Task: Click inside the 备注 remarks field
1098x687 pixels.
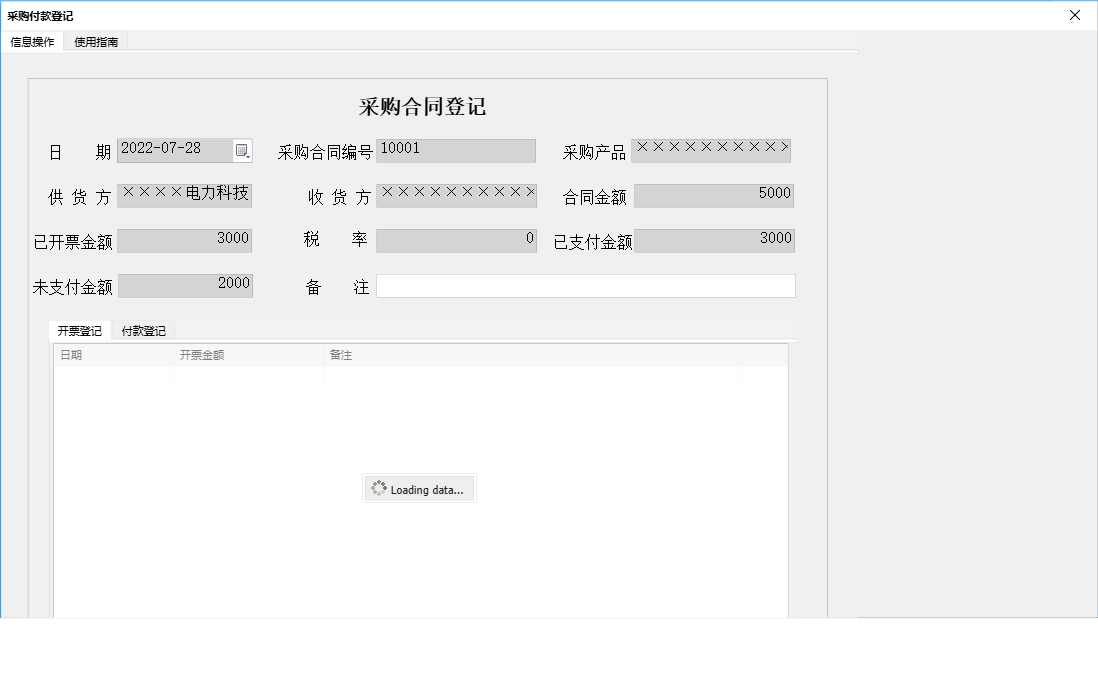Action: pos(585,286)
